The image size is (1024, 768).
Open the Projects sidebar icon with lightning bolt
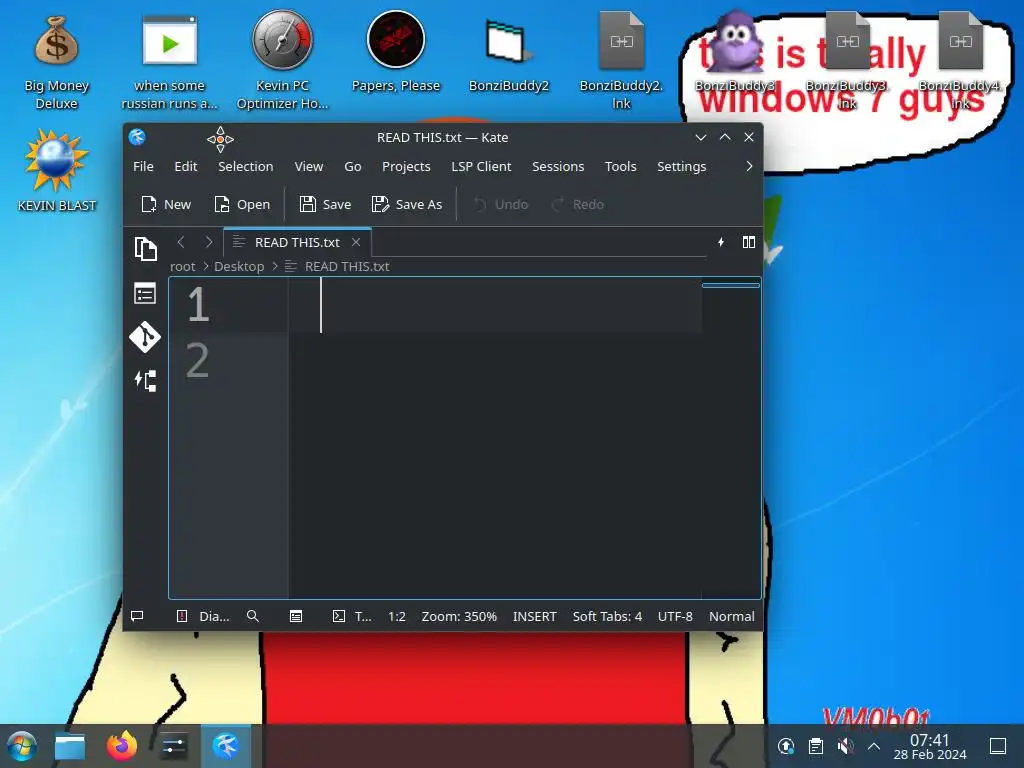[x=145, y=381]
